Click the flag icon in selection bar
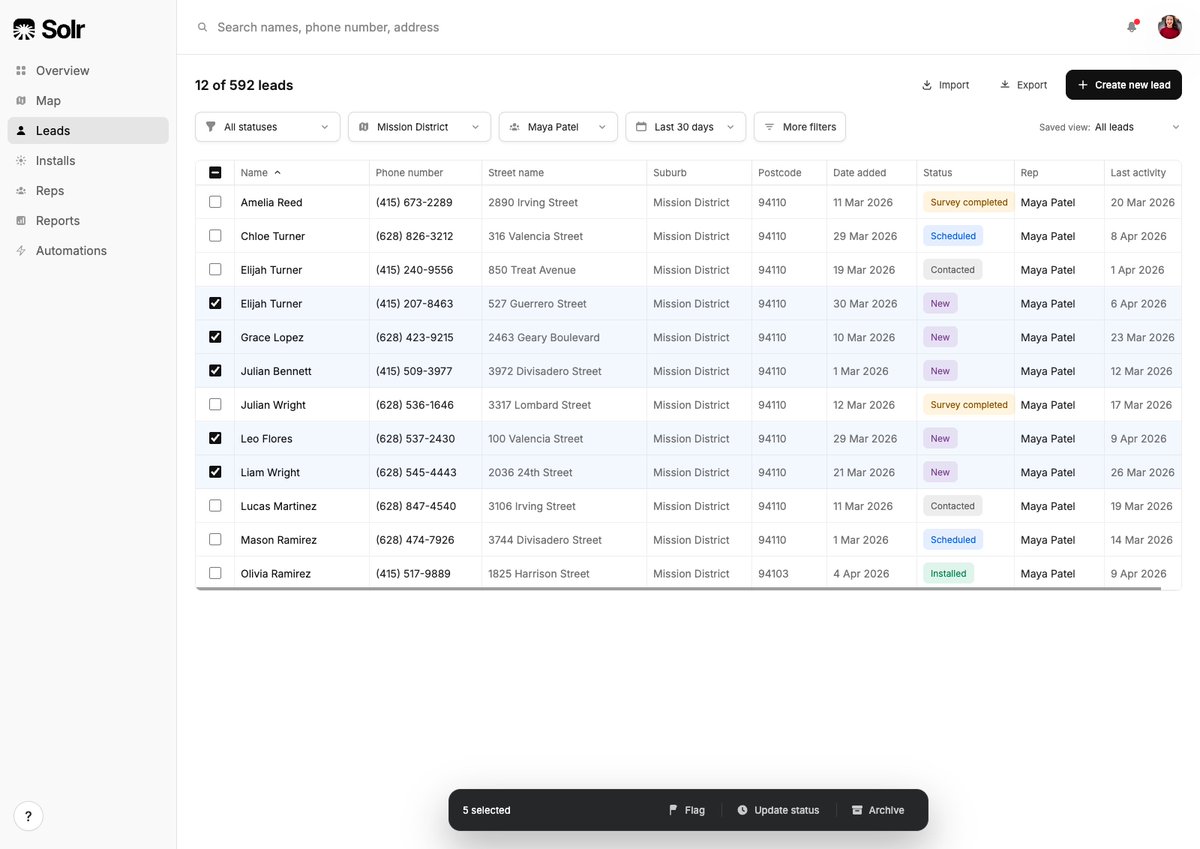 (673, 810)
